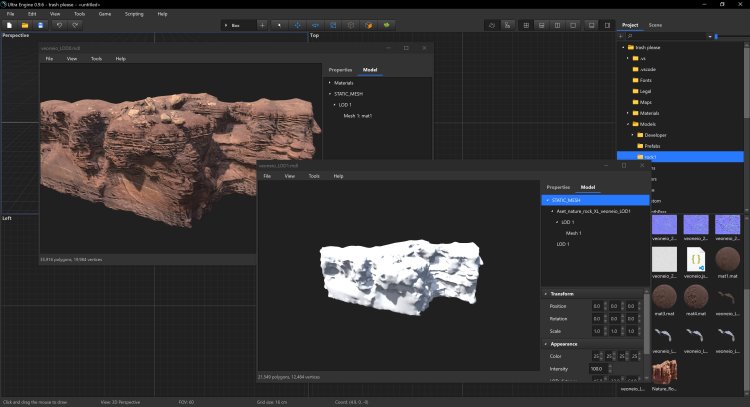The height and width of the screenshot is (407, 750).
Task: Click the plus icon in Project panel
Action: 622,36
